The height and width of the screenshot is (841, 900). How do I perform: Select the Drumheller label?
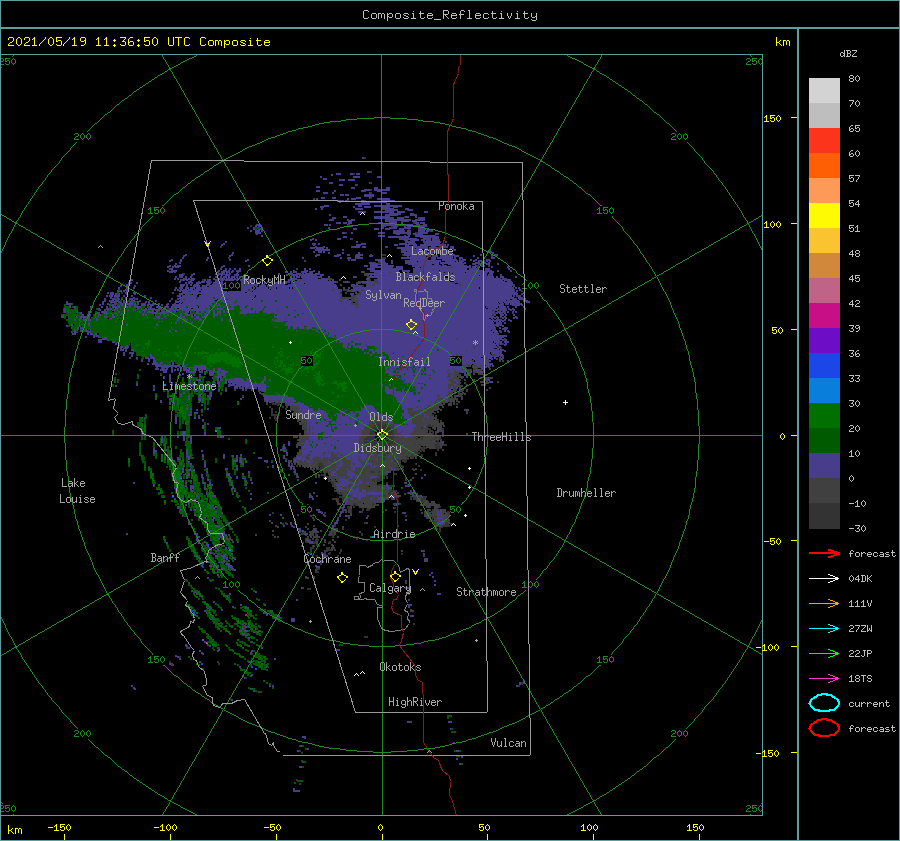pyautogui.click(x=586, y=493)
